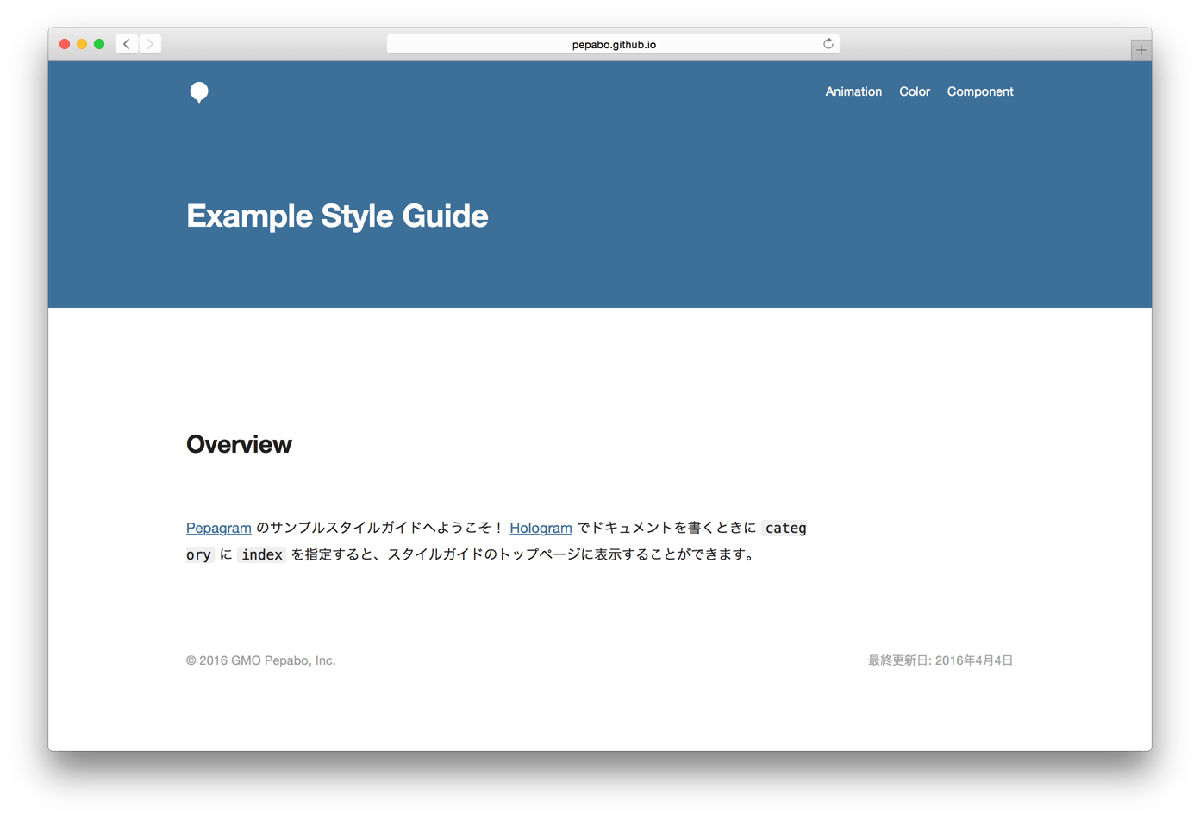1200x820 pixels.
Task: Click the Pepabo speech bubble logo
Action: tap(199, 93)
